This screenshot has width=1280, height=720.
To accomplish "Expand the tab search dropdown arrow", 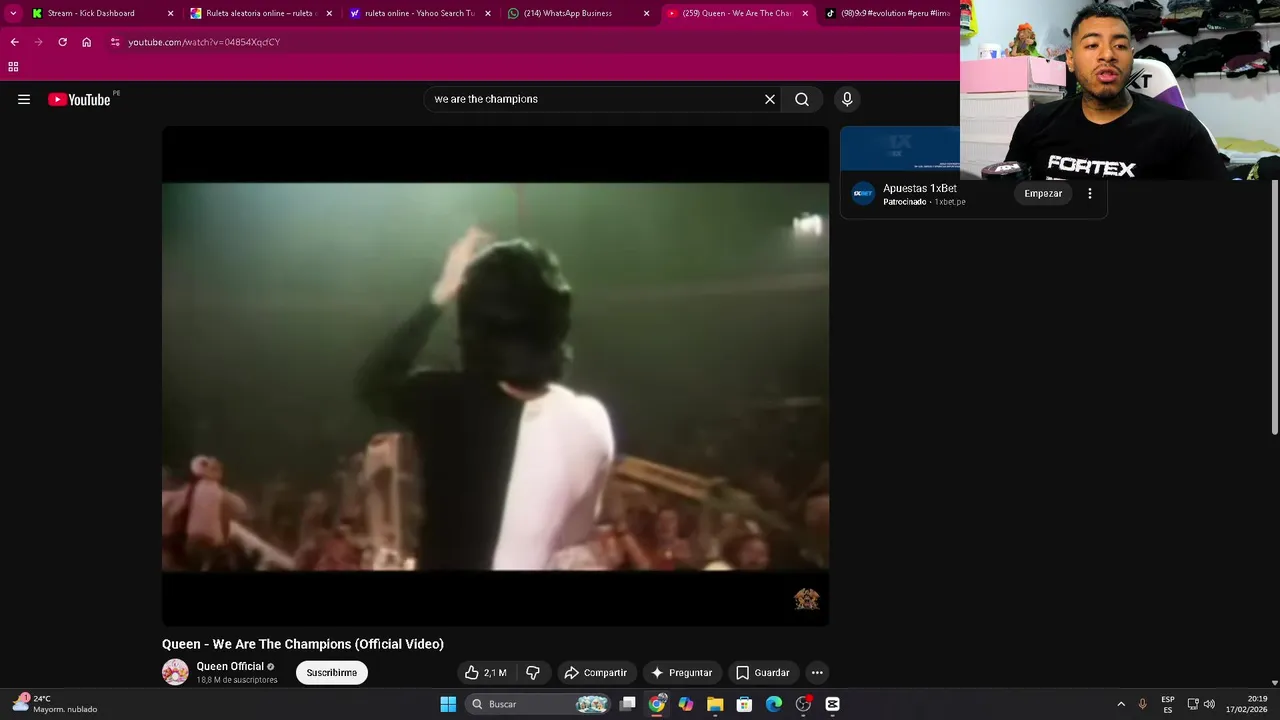I will 13,13.
